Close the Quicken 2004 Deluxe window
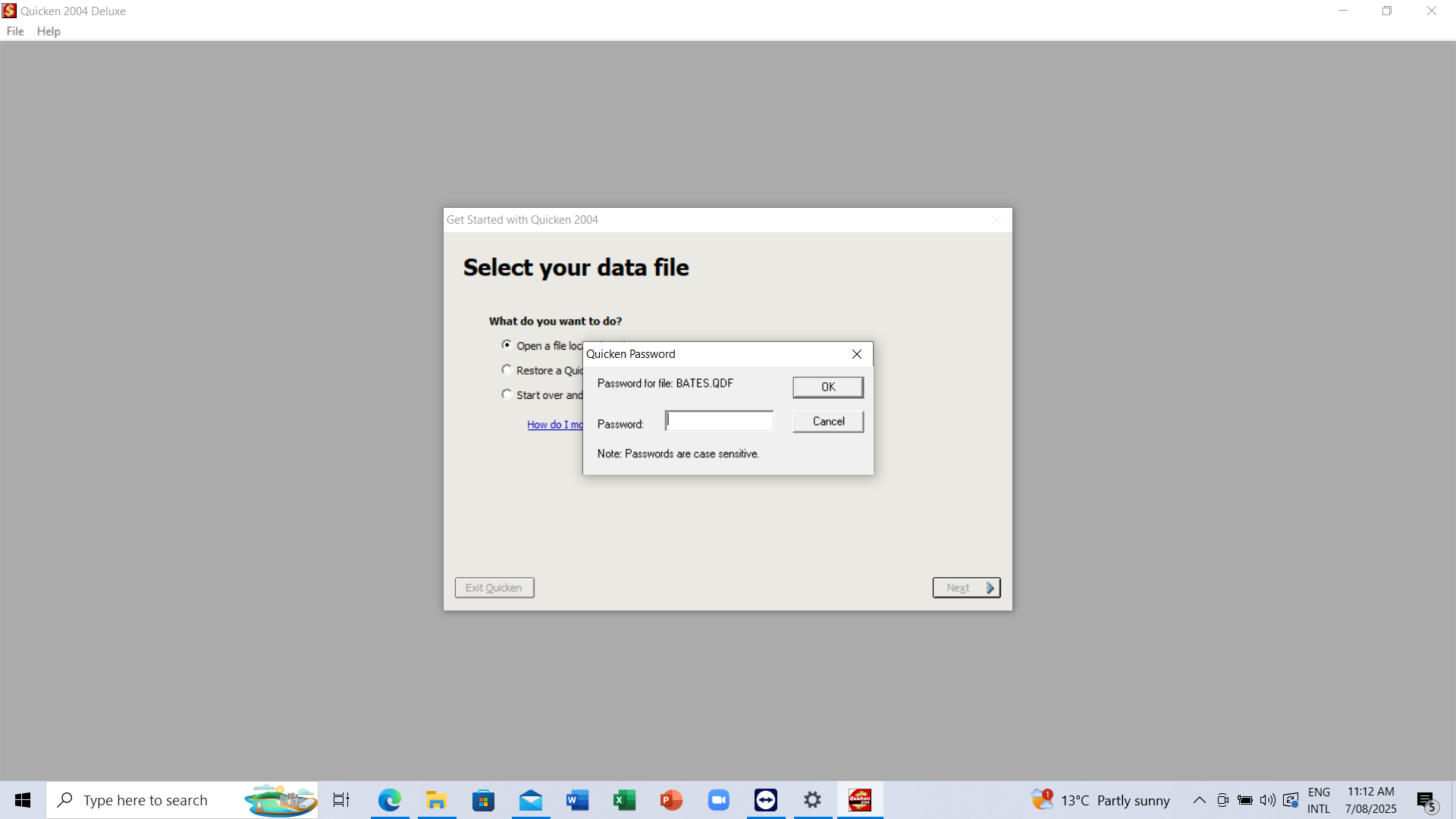The image size is (1456, 819). (x=1432, y=11)
